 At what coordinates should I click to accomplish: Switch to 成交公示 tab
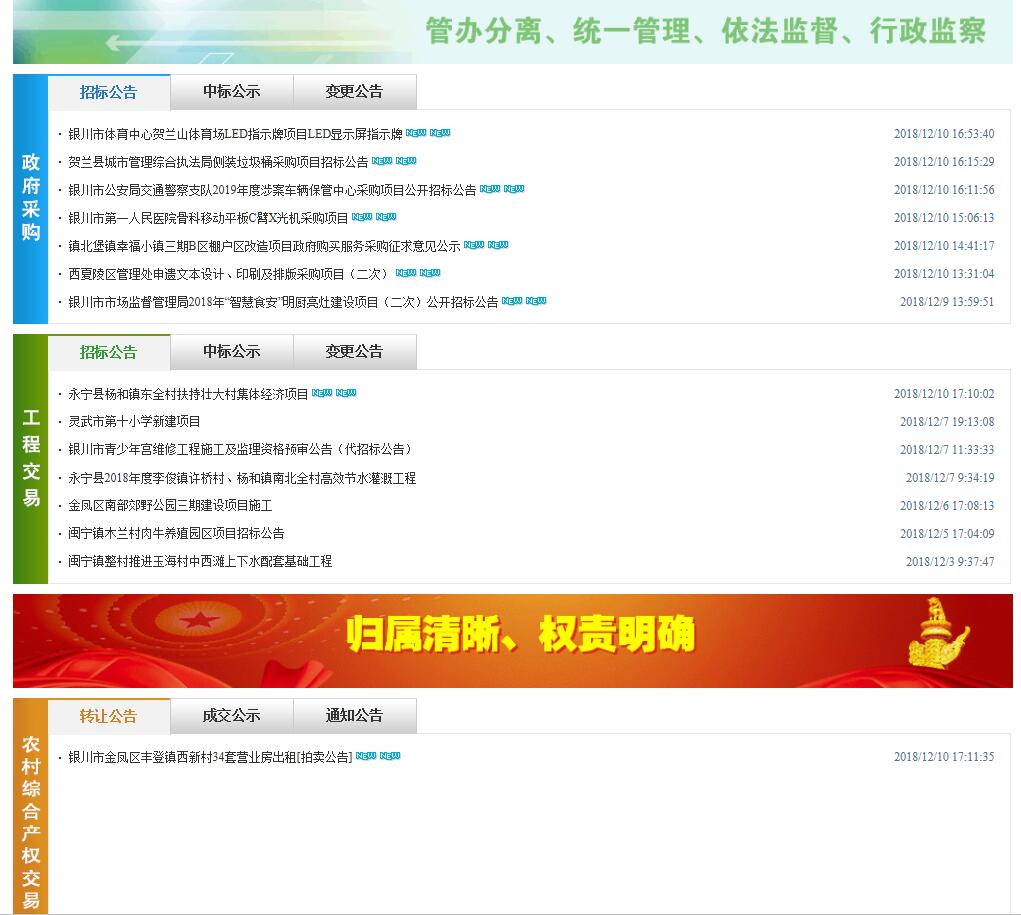click(x=231, y=716)
